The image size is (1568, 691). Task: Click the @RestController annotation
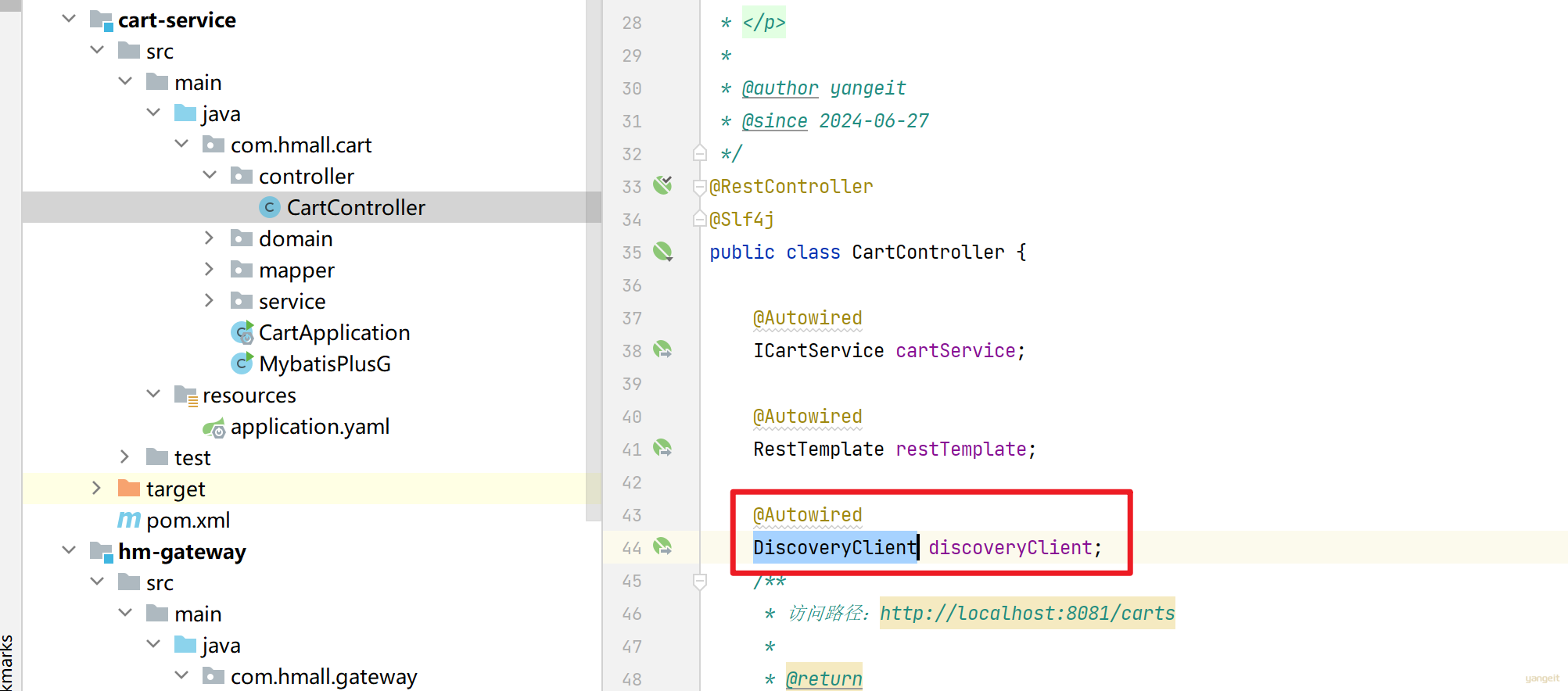click(x=791, y=186)
